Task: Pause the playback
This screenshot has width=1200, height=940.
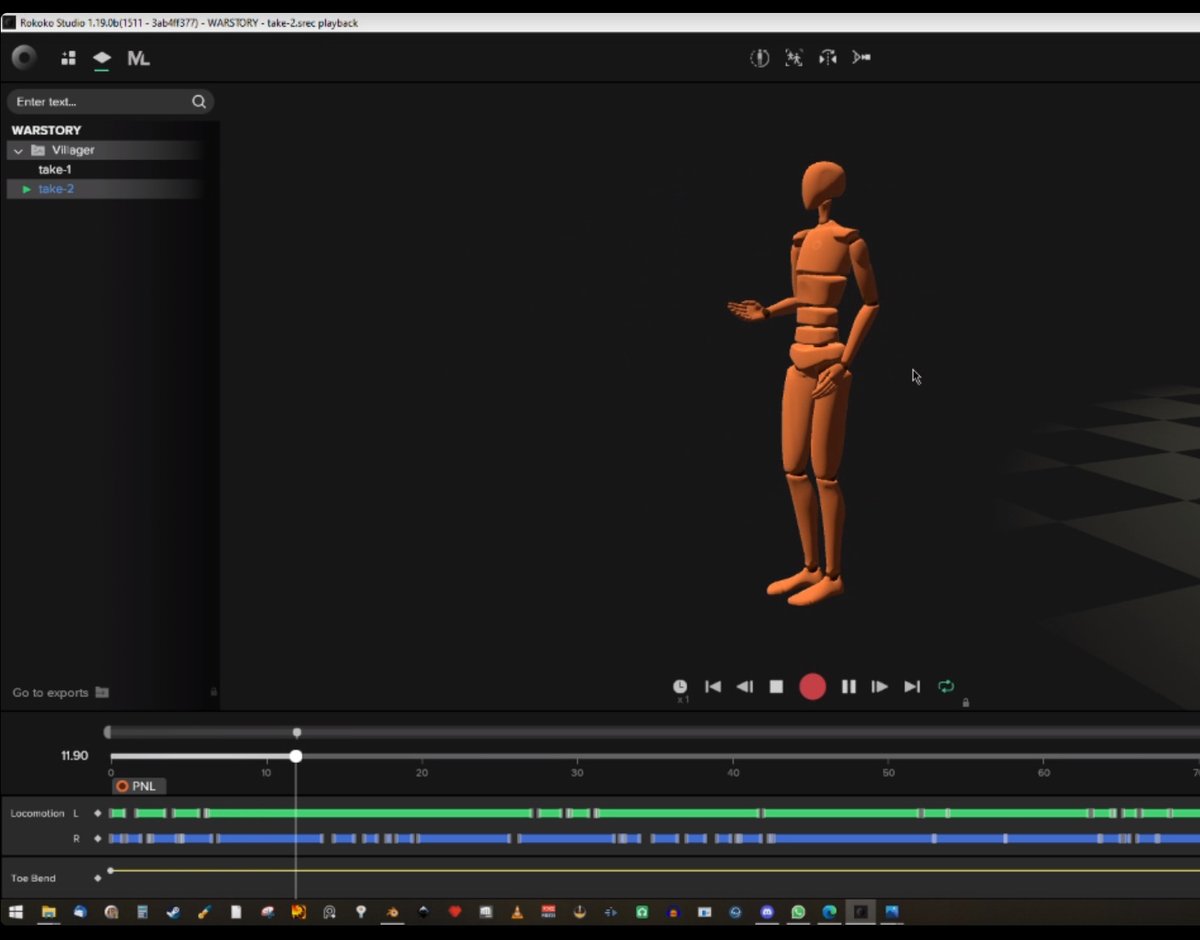Action: [848, 687]
